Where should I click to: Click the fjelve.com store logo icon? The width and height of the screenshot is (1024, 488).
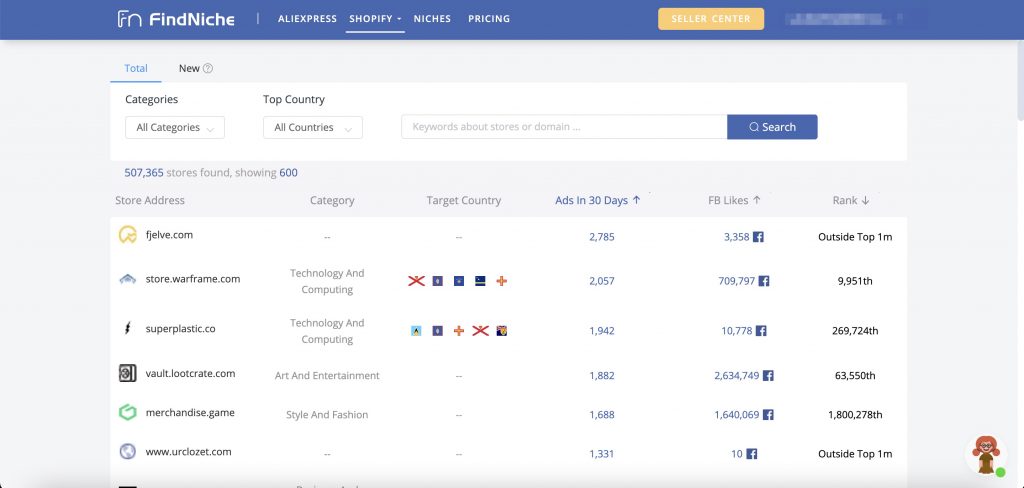(x=127, y=235)
